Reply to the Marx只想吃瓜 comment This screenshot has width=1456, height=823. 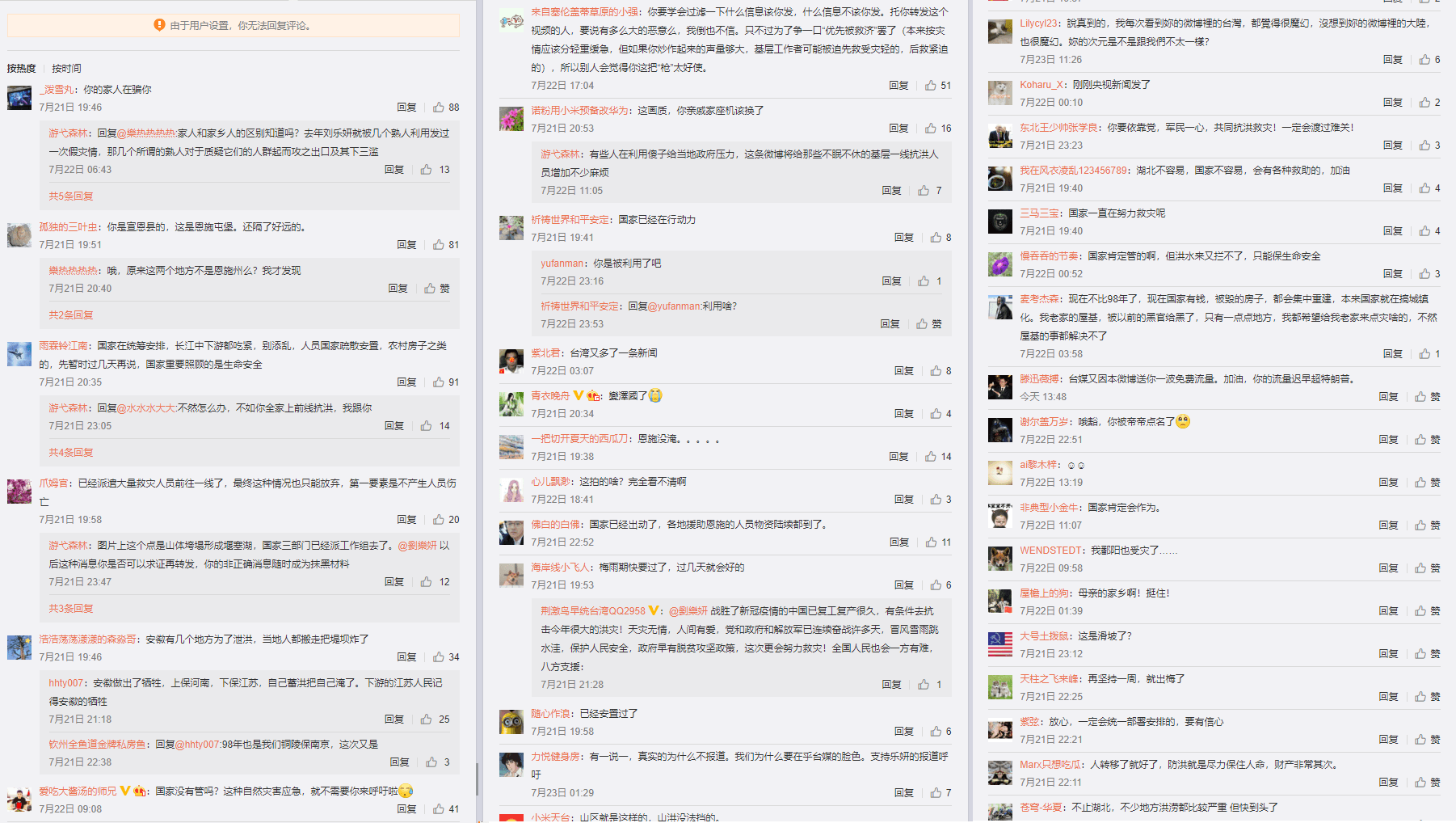[1388, 782]
